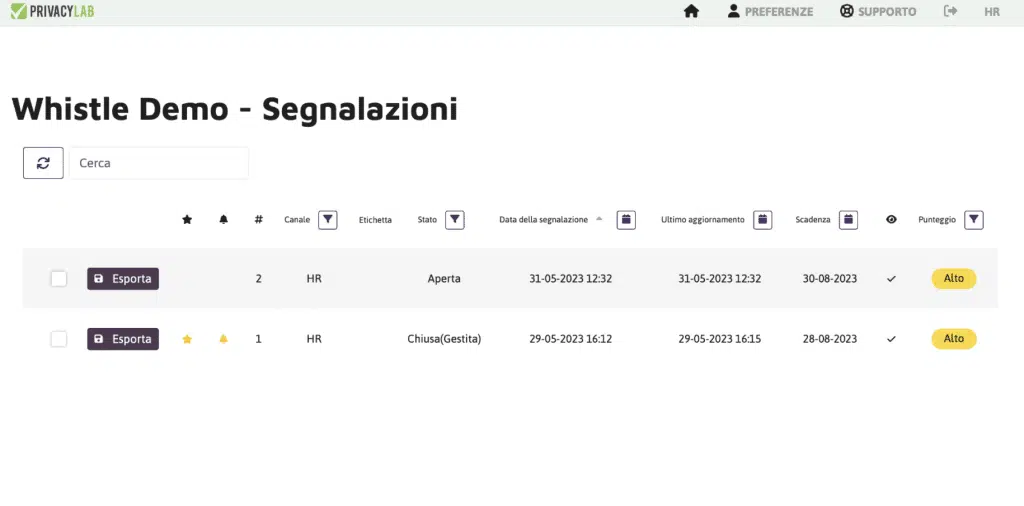The height and width of the screenshot is (506, 1024).
Task: Open the Supporto menu
Action: point(878,12)
